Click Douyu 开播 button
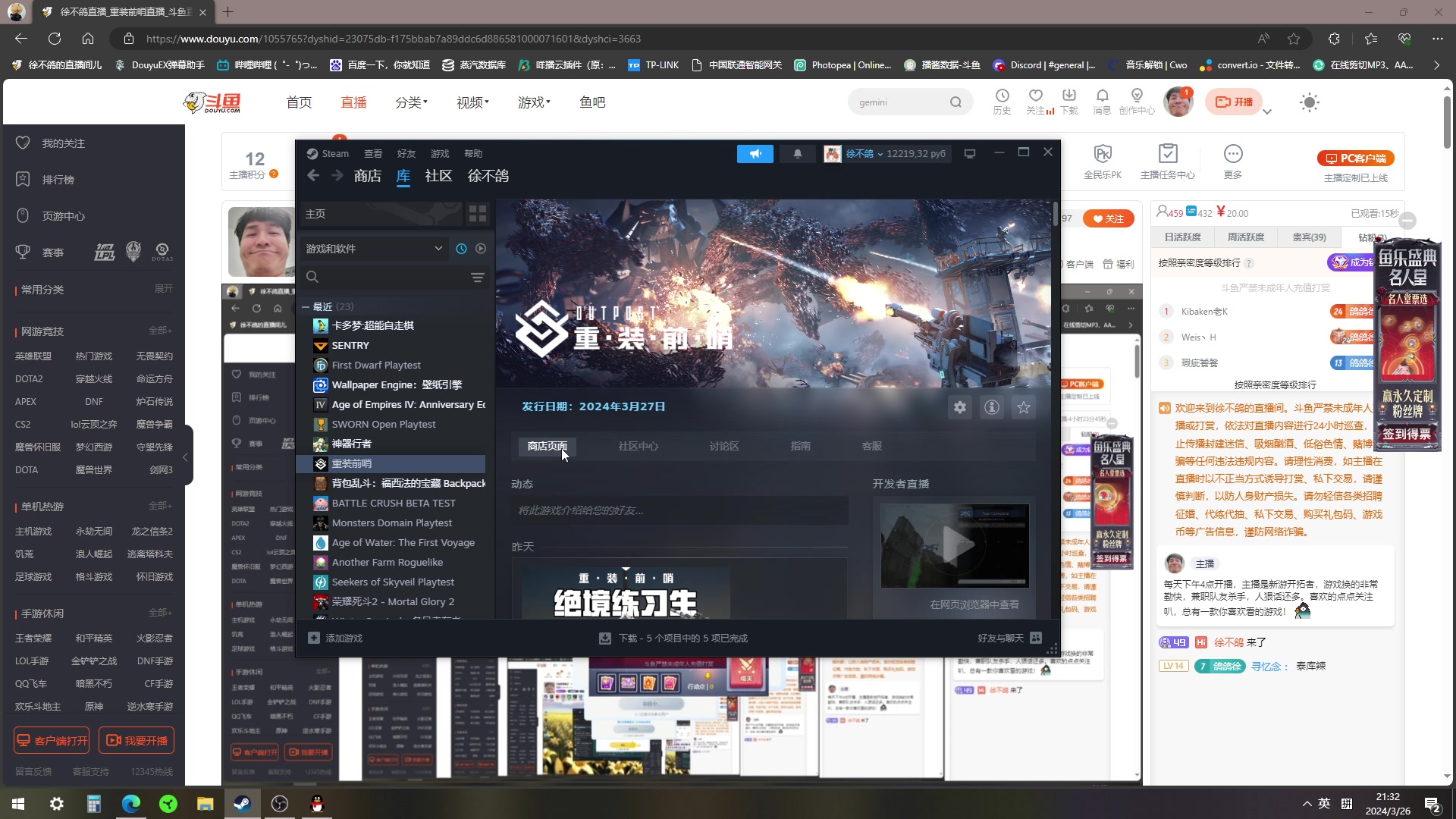1456x819 pixels. 1234,102
